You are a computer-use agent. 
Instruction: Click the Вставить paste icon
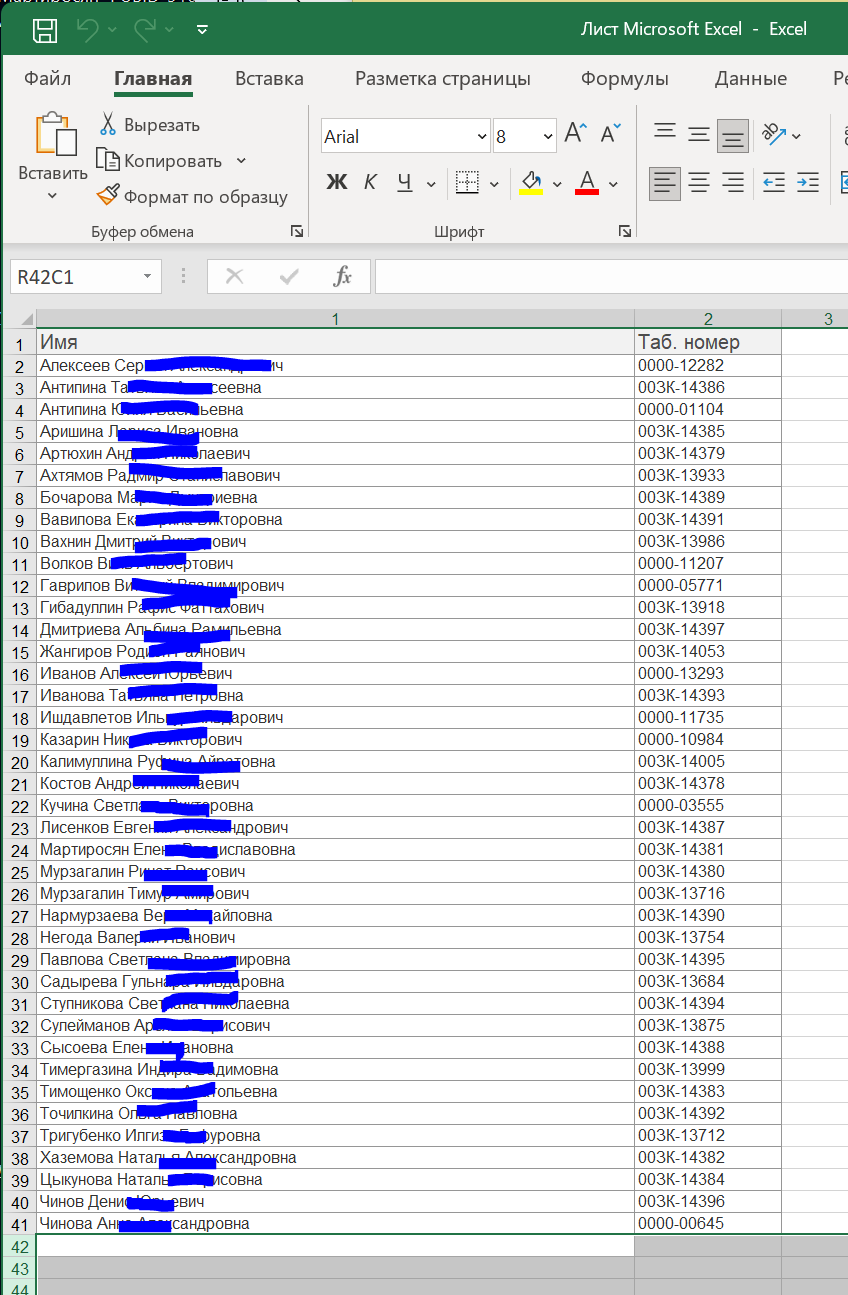point(54,135)
